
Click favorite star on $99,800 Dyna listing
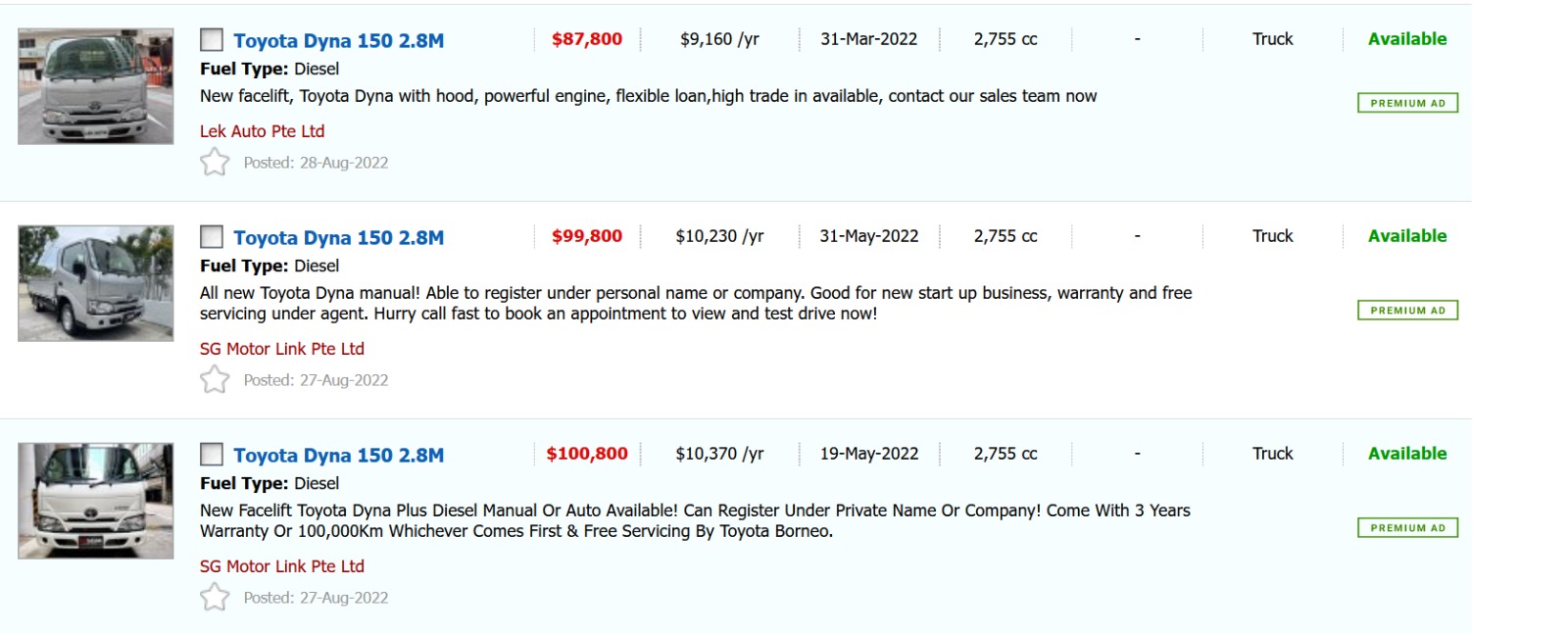tap(215, 379)
